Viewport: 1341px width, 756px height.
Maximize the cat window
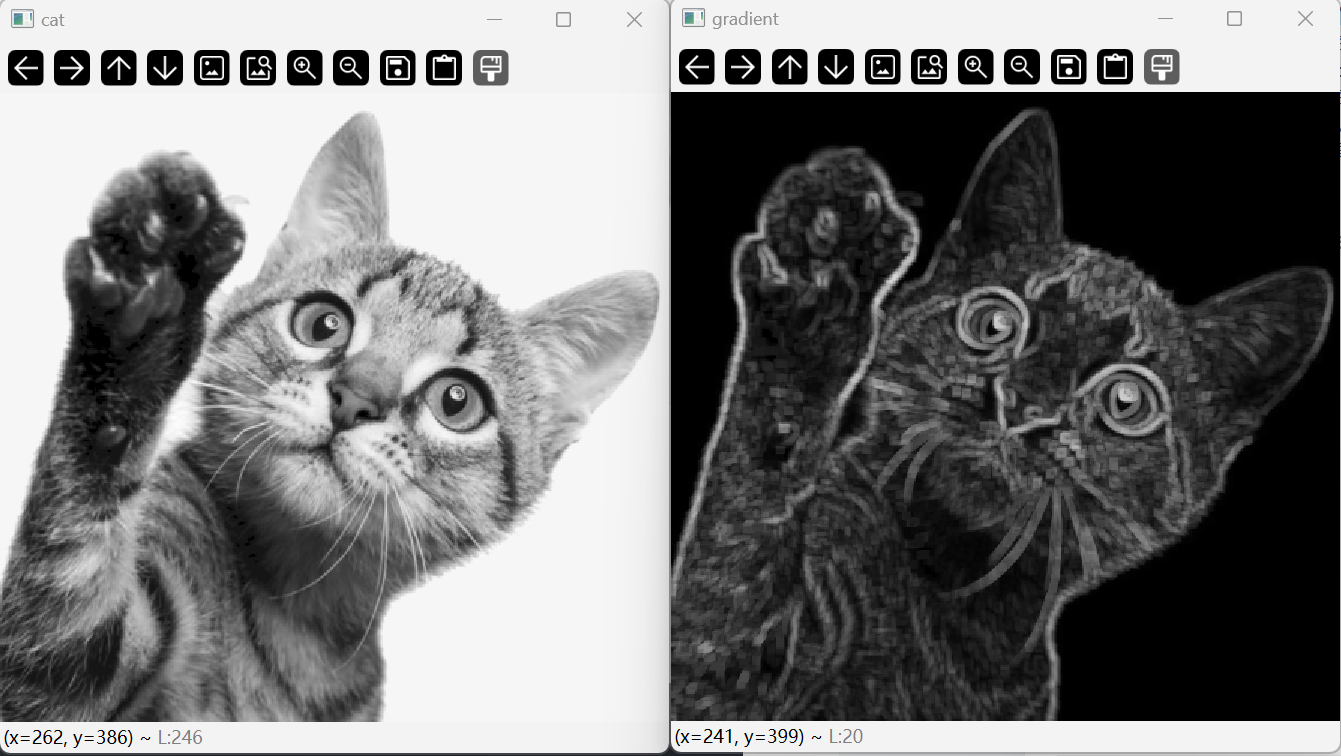coord(564,19)
